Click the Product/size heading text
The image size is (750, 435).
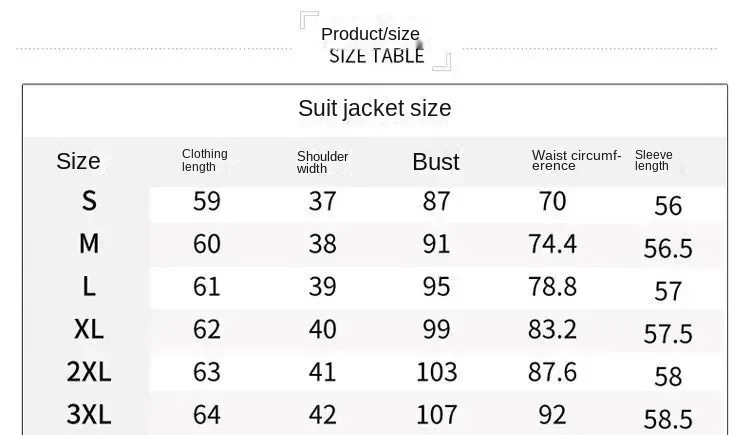click(370, 34)
